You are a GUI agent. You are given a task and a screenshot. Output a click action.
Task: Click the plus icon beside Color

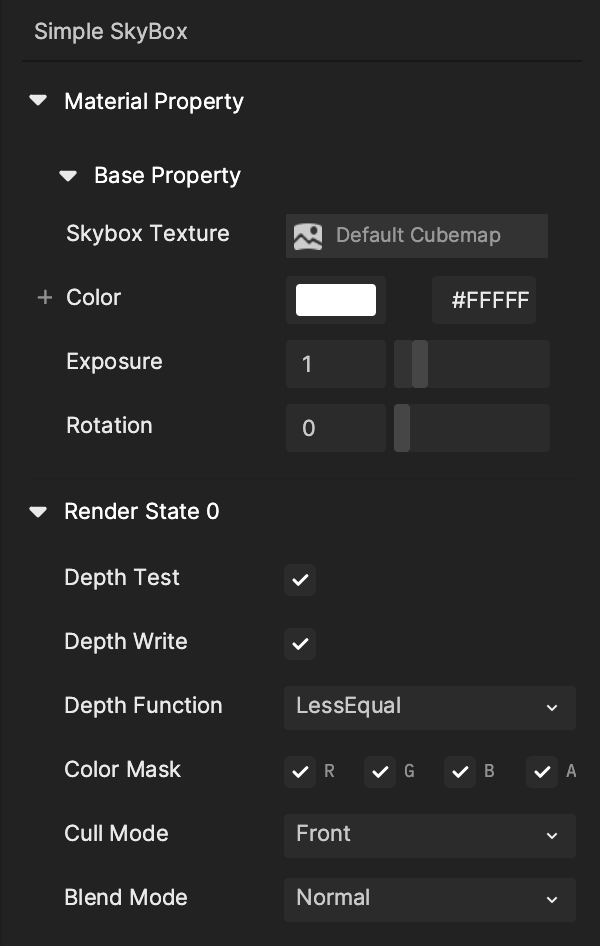pyautogui.click(x=45, y=297)
